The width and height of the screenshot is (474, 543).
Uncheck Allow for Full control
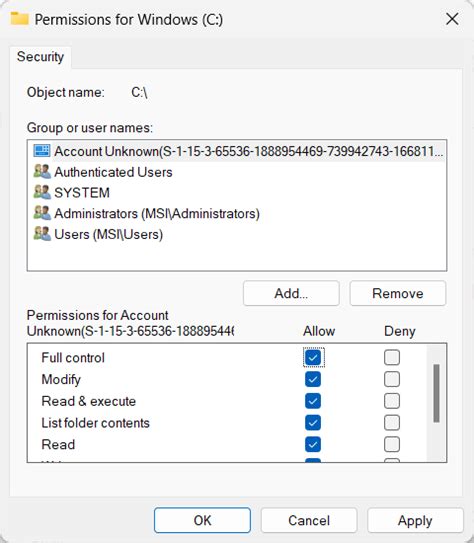[x=313, y=357]
